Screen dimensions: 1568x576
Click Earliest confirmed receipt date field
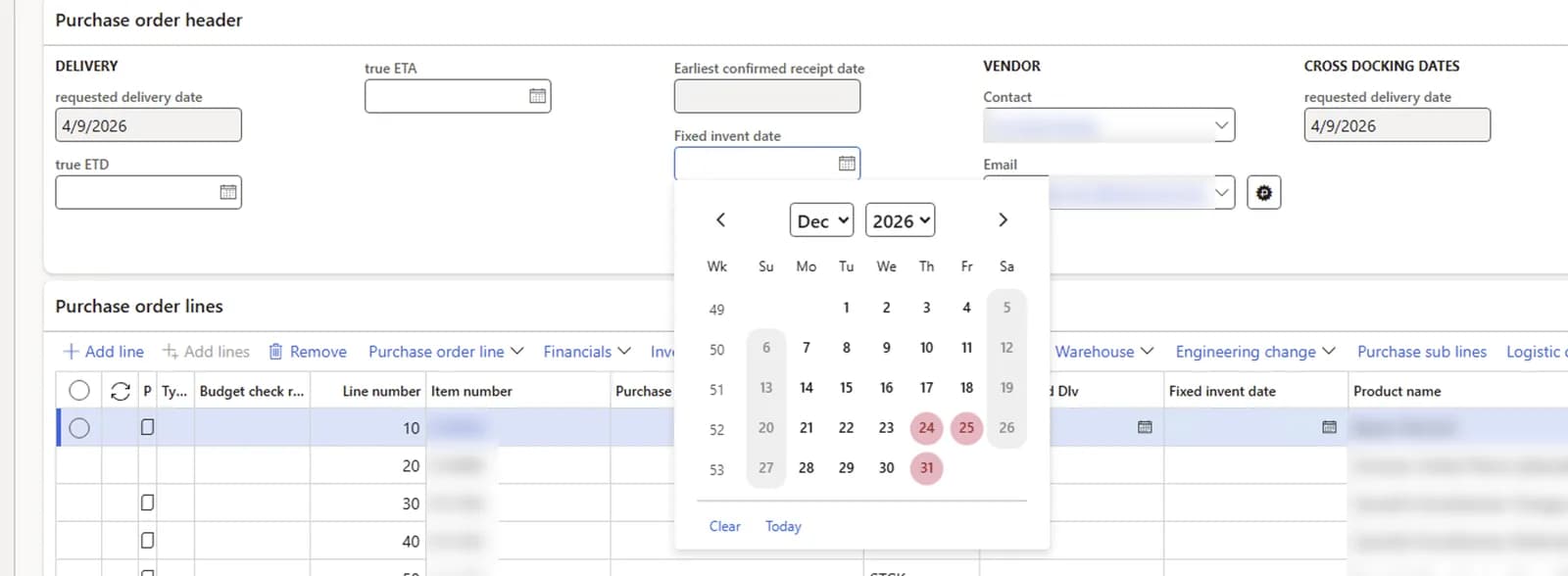tap(767, 96)
